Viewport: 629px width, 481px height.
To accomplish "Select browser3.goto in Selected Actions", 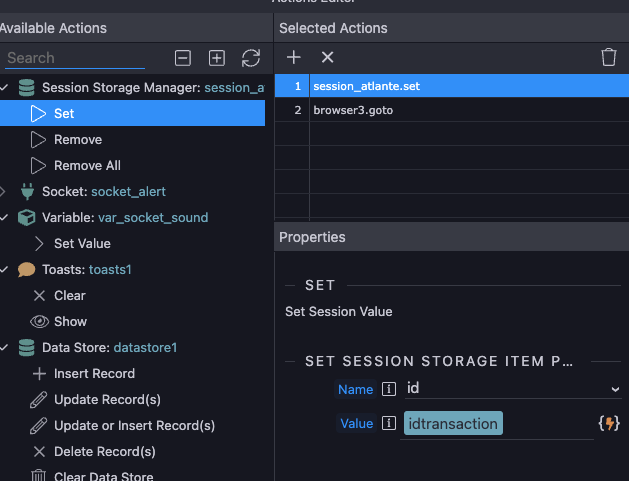I will click(x=452, y=110).
